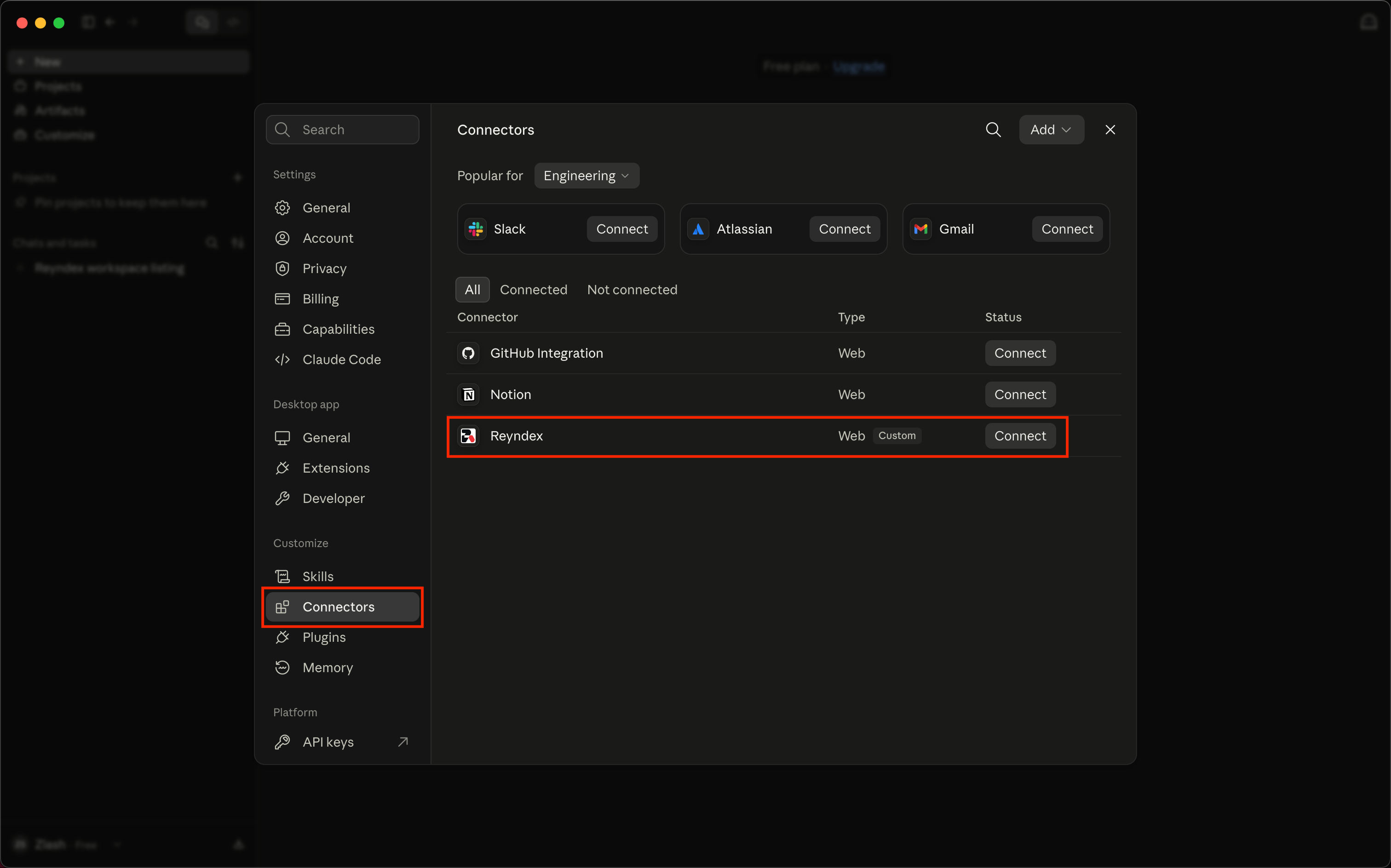Close the settings dialog with X
This screenshot has width=1391, height=868.
tap(1110, 130)
